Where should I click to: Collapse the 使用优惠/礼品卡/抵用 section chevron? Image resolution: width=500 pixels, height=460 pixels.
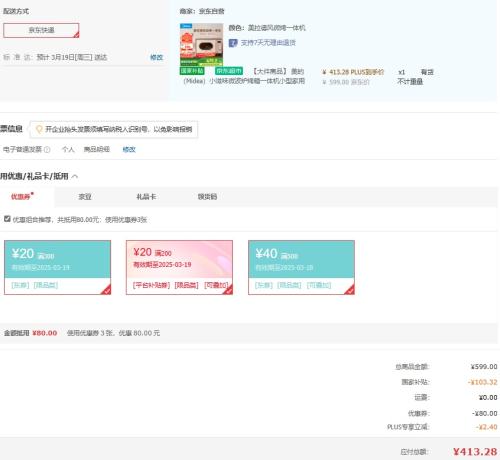[75, 176]
